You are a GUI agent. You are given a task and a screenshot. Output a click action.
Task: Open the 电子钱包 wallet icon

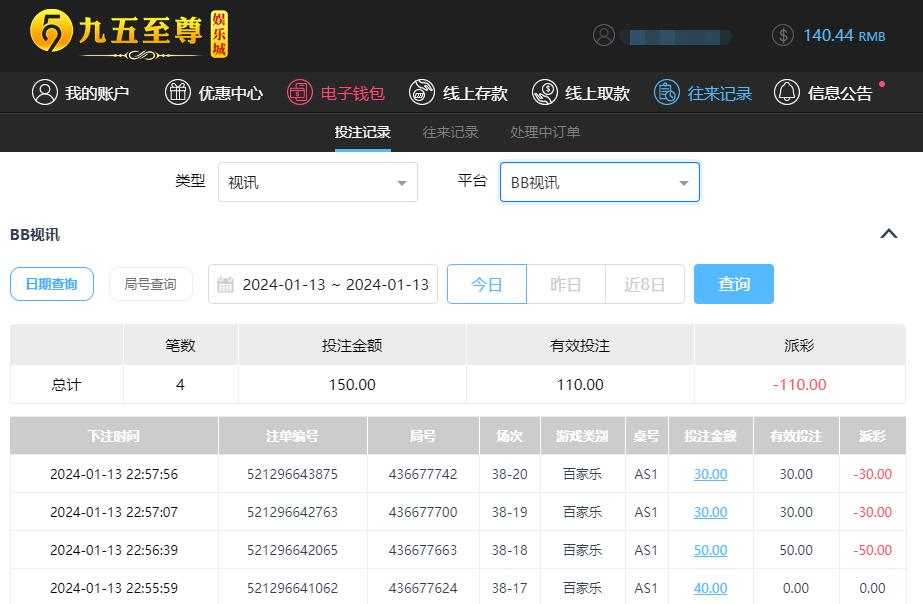(x=299, y=93)
